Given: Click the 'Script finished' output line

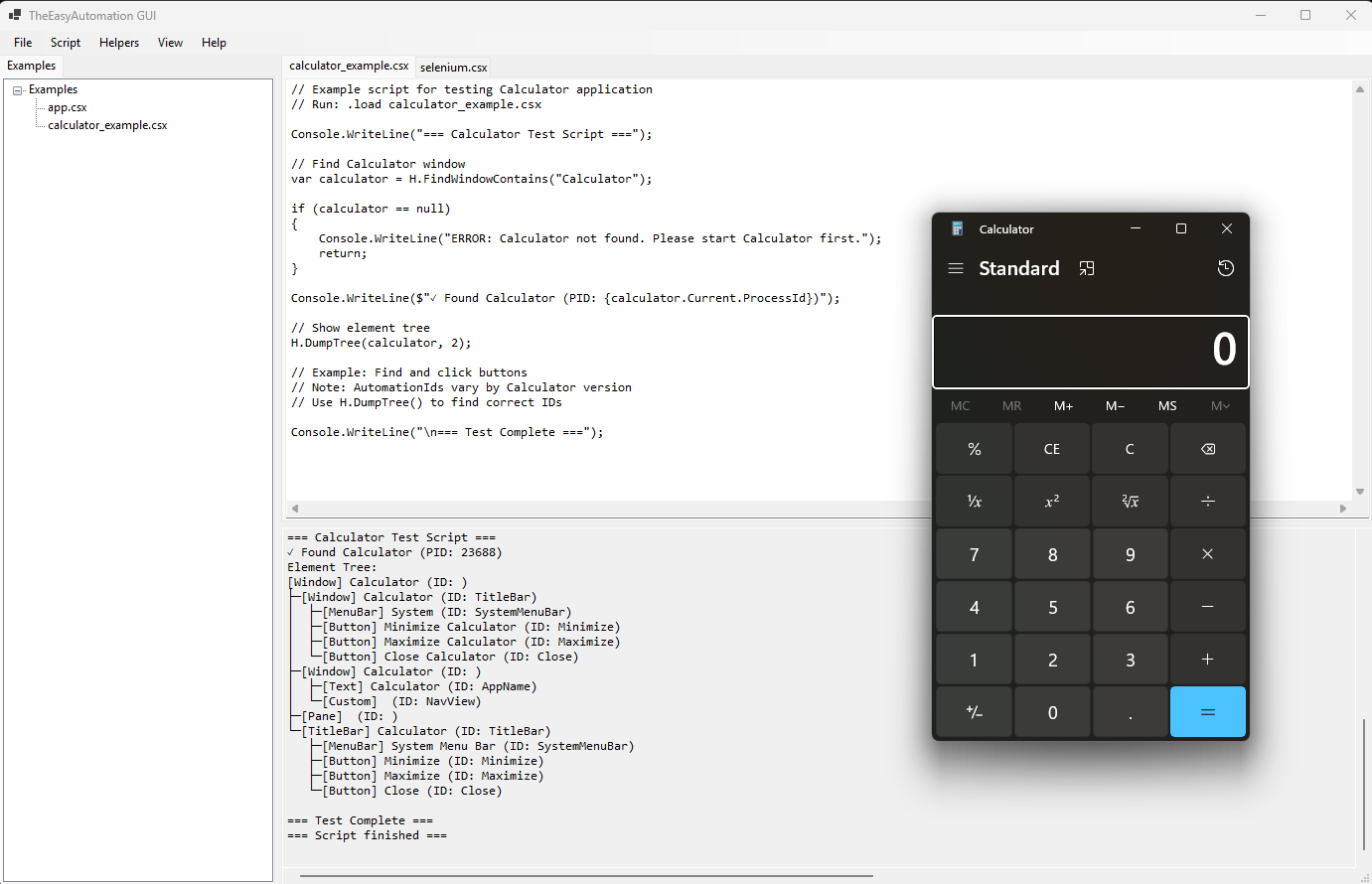Looking at the screenshot, I should [x=367, y=835].
